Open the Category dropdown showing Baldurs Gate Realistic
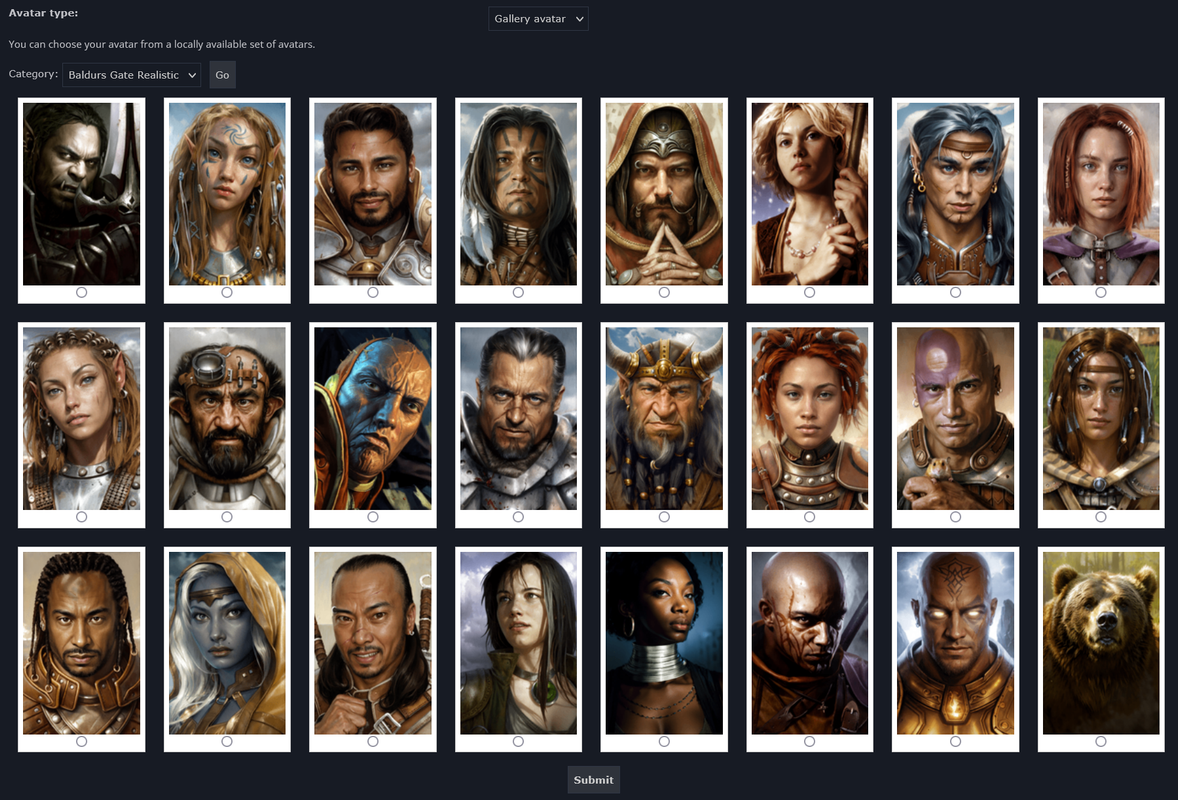The height and width of the screenshot is (800, 1178). point(131,75)
